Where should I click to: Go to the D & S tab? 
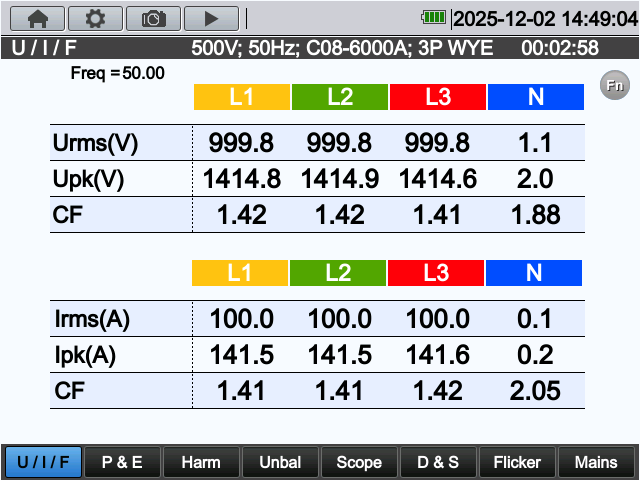[x=438, y=462]
